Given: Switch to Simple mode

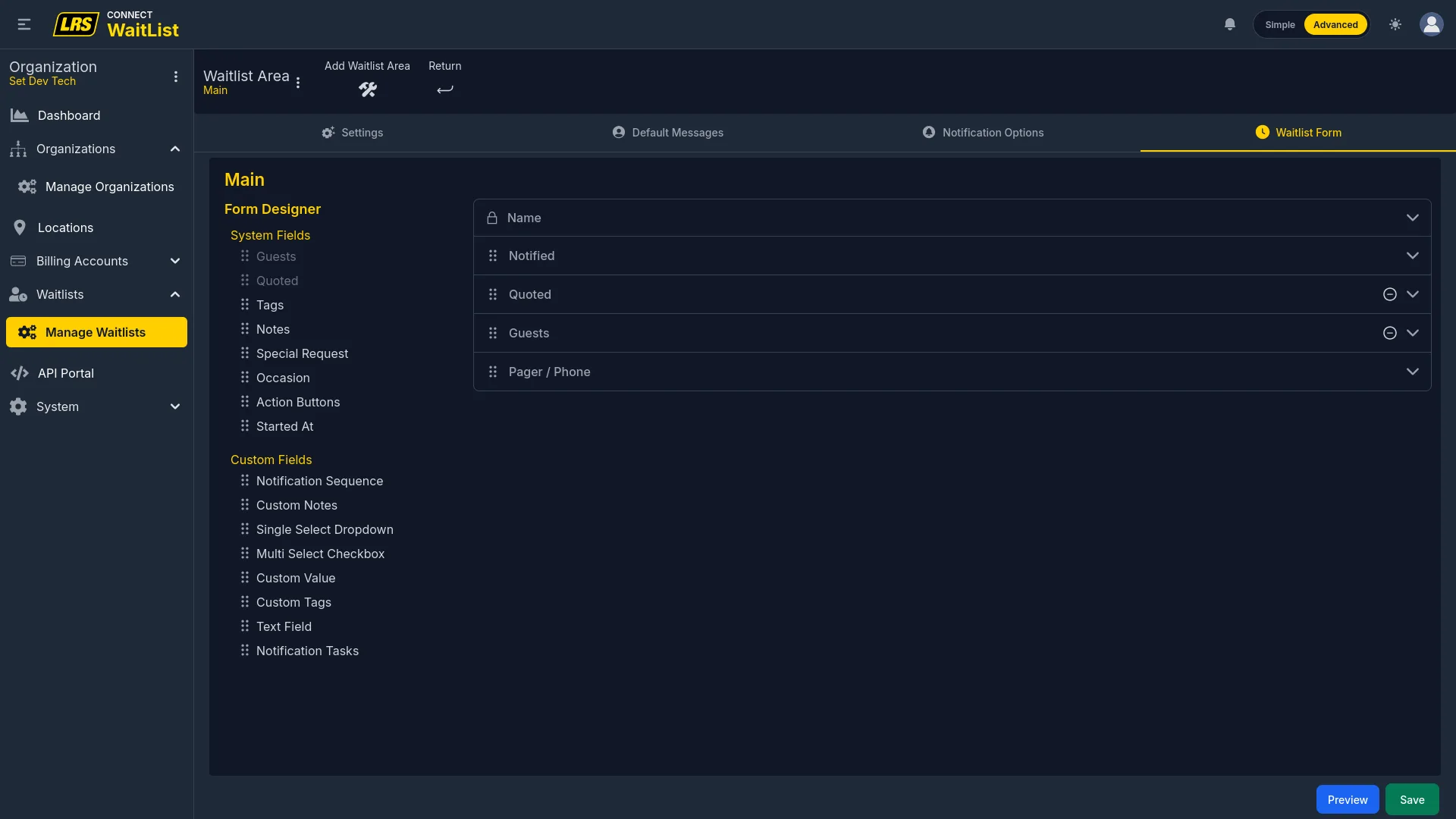Looking at the screenshot, I should pyautogui.click(x=1280, y=24).
